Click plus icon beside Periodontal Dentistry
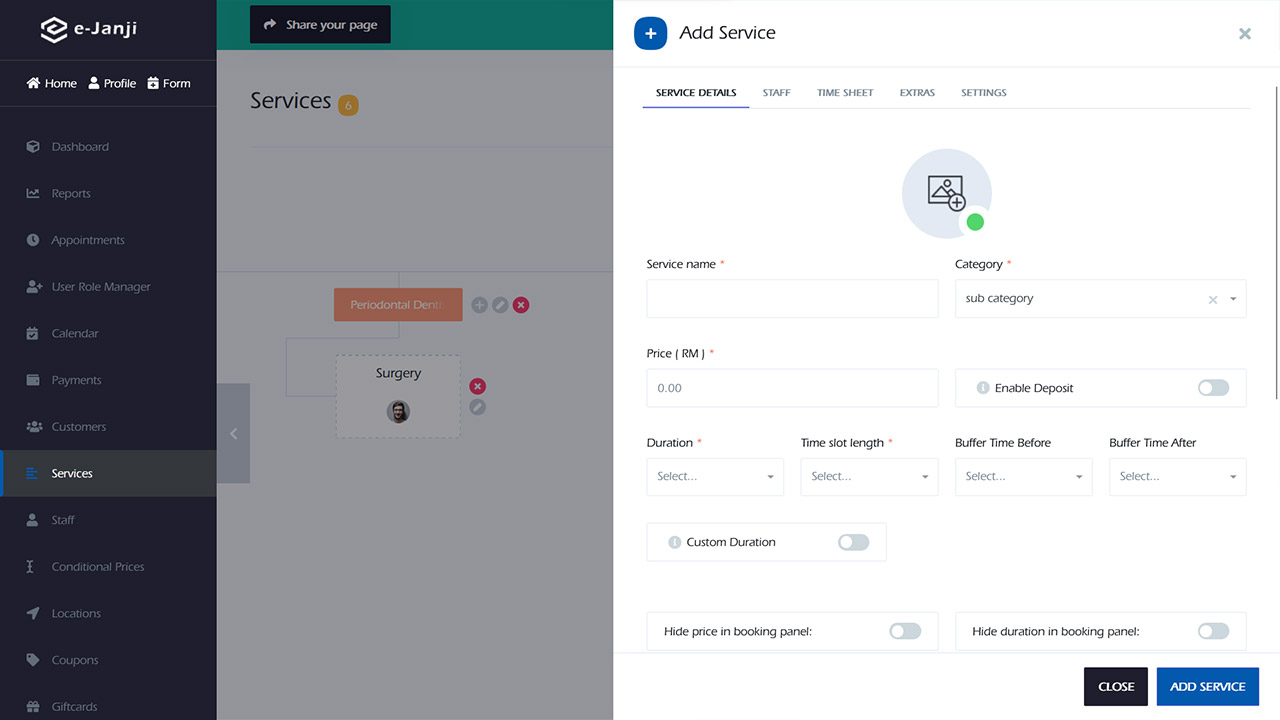Viewport: 1280px width, 720px height. pyautogui.click(x=479, y=305)
